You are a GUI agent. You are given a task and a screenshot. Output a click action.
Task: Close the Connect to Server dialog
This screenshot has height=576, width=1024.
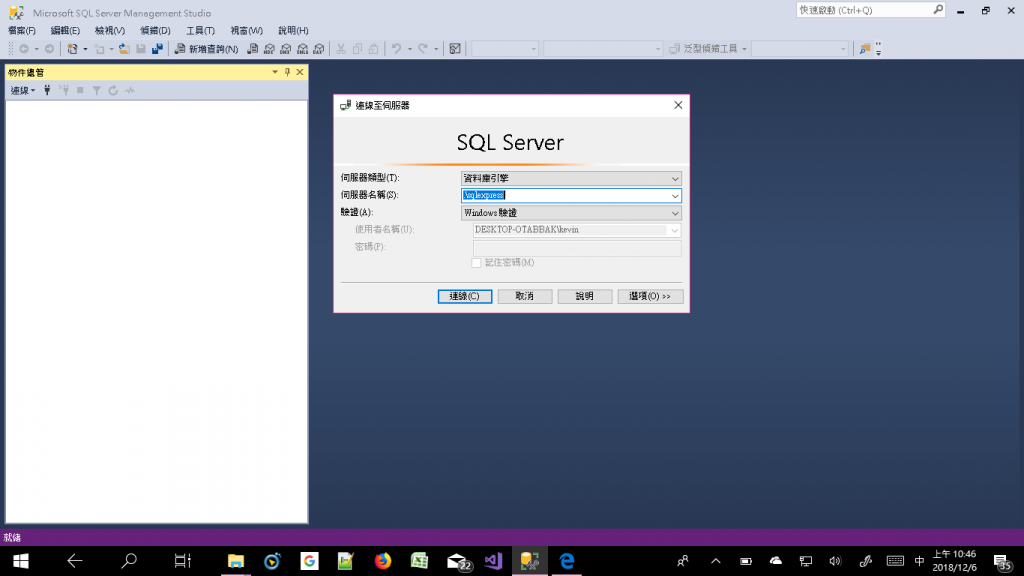click(x=678, y=105)
